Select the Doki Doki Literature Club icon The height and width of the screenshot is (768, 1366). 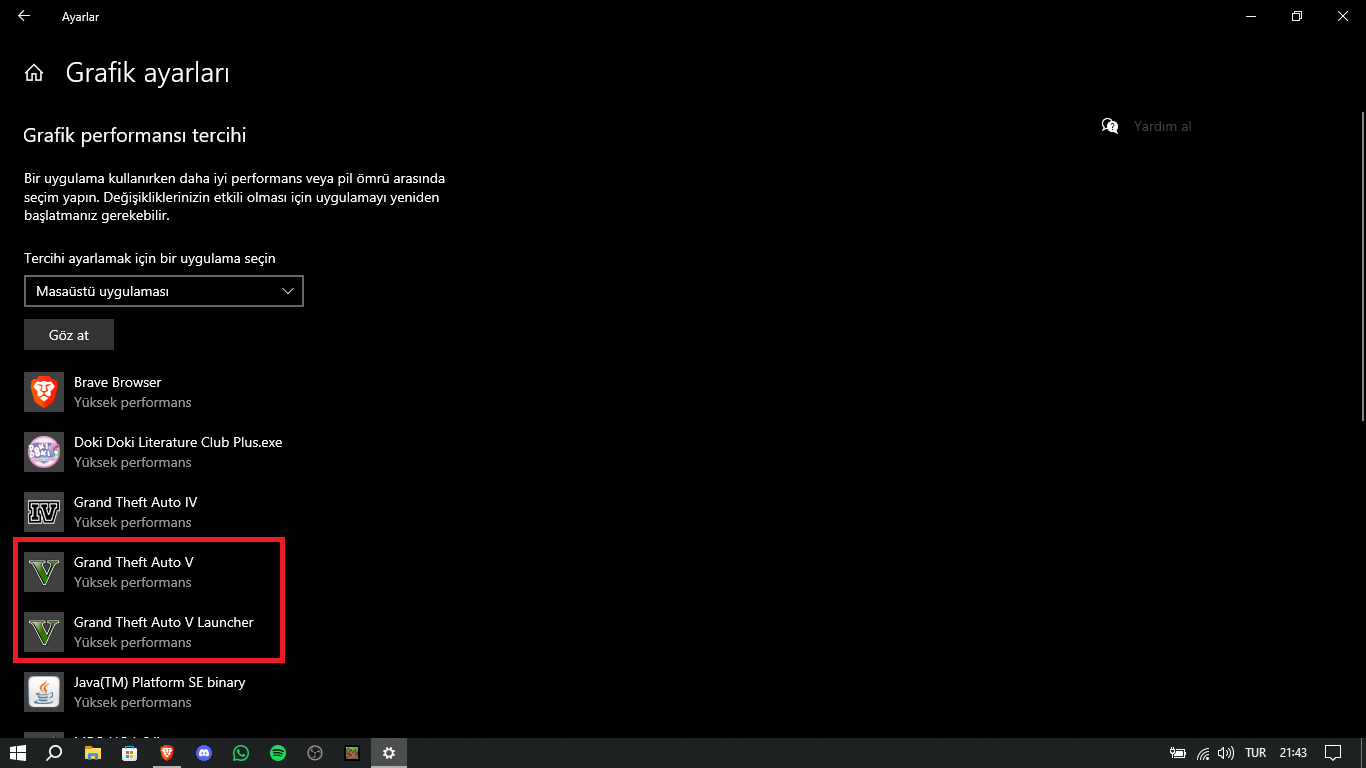(44, 452)
